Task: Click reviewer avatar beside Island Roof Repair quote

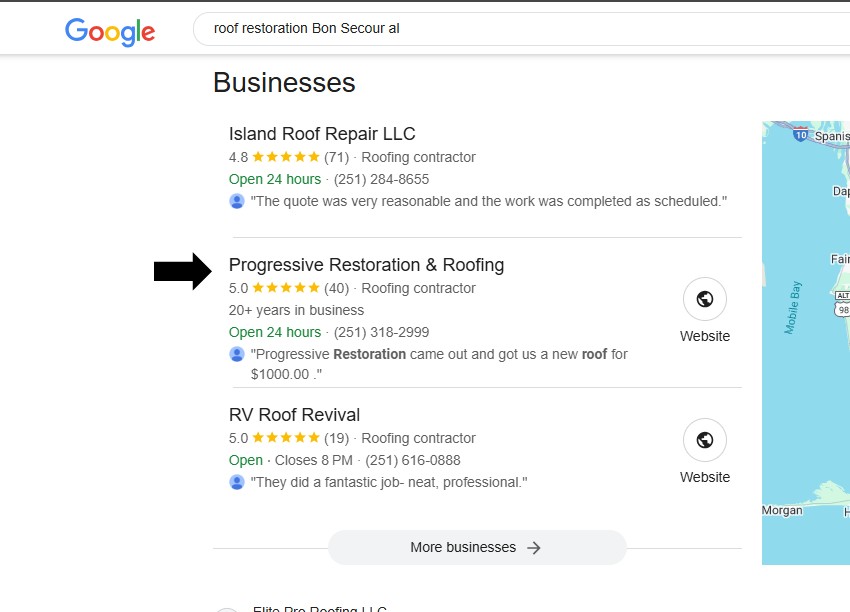Action: pyautogui.click(x=237, y=201)
